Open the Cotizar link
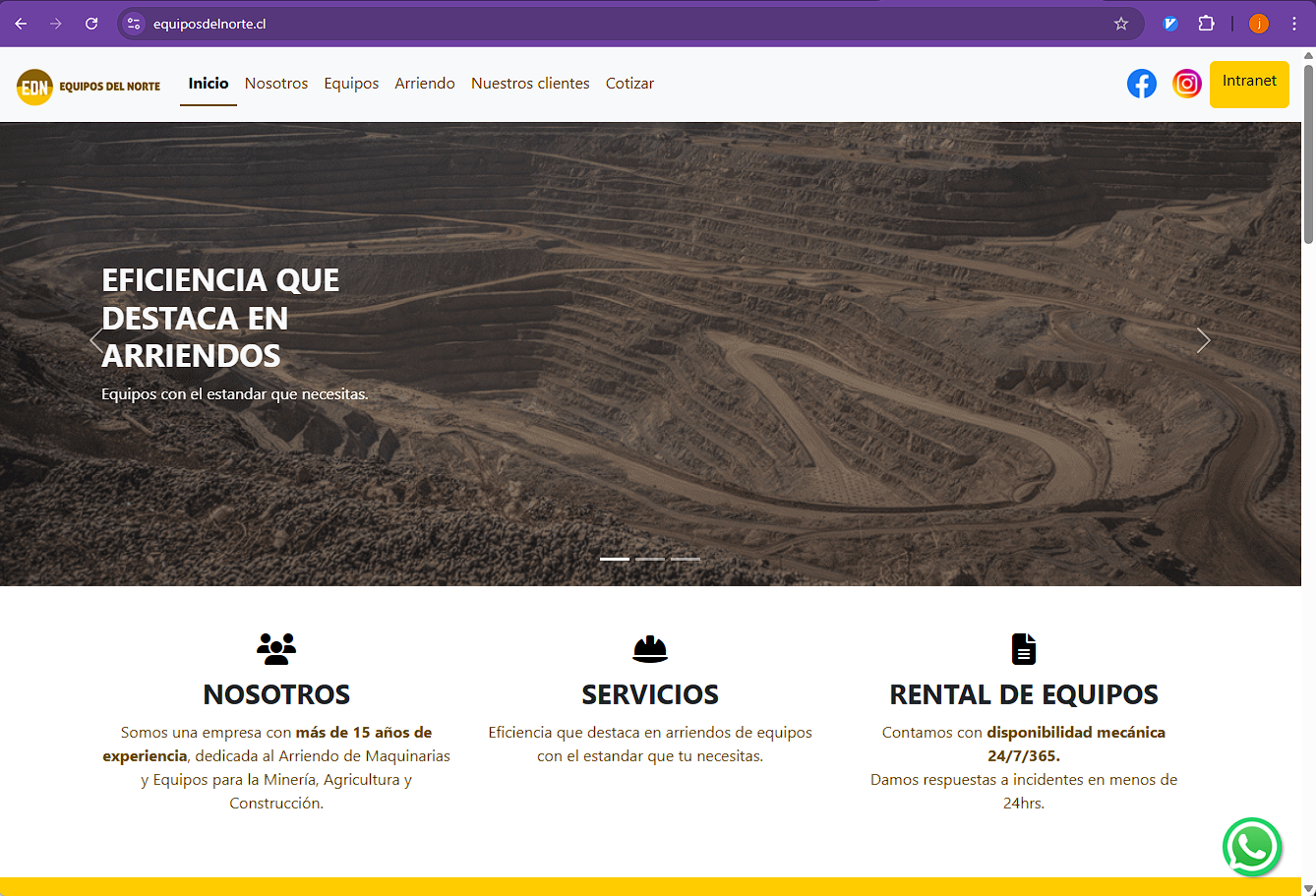 (x=629, y=84)
